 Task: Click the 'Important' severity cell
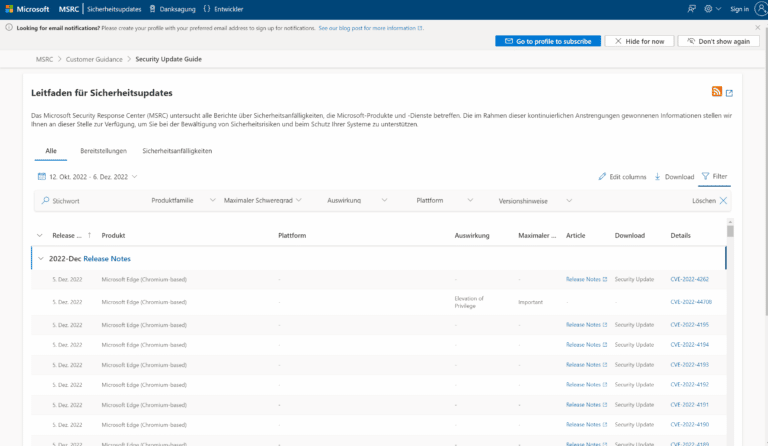[x=530, y=302]
